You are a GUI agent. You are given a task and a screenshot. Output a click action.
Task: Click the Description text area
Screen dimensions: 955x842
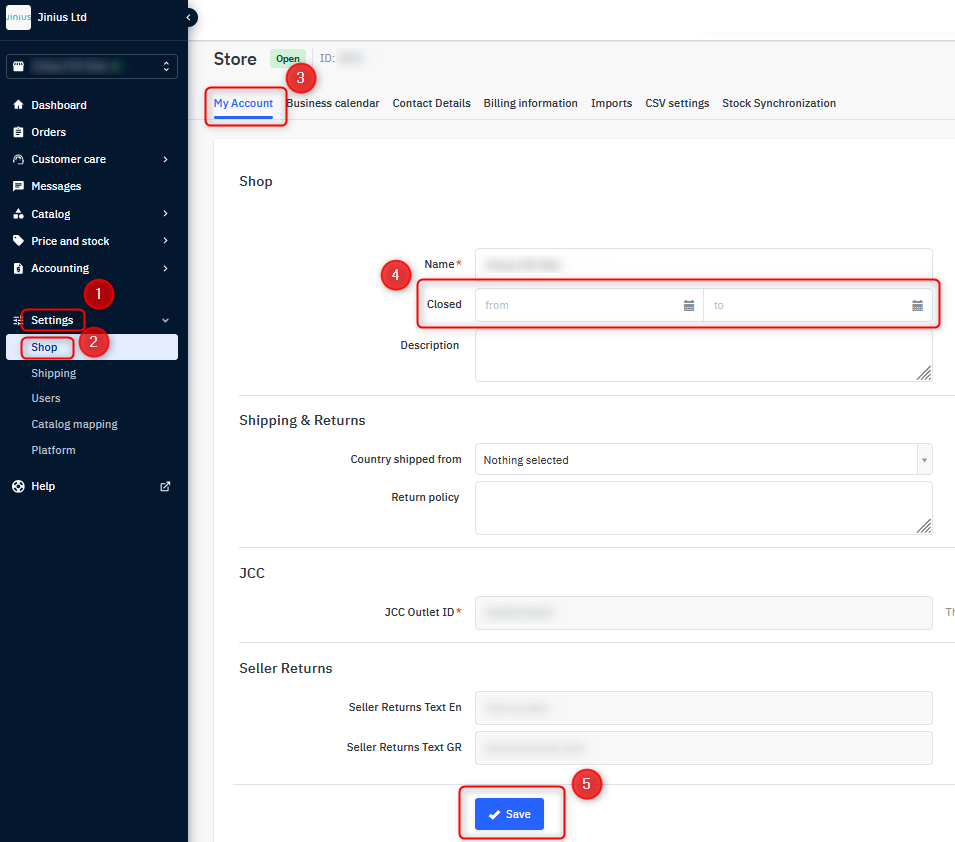[x=703, y=356]
